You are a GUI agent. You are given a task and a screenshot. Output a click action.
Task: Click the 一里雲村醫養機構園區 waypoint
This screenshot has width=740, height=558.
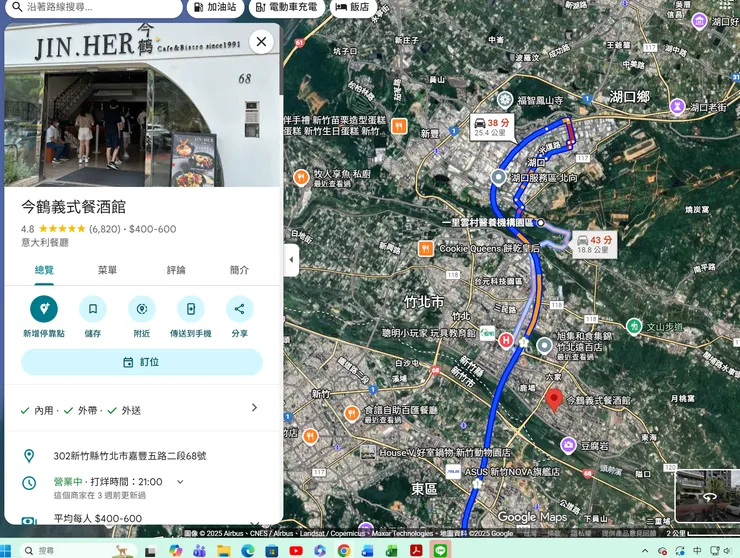(x=541, y=222)
